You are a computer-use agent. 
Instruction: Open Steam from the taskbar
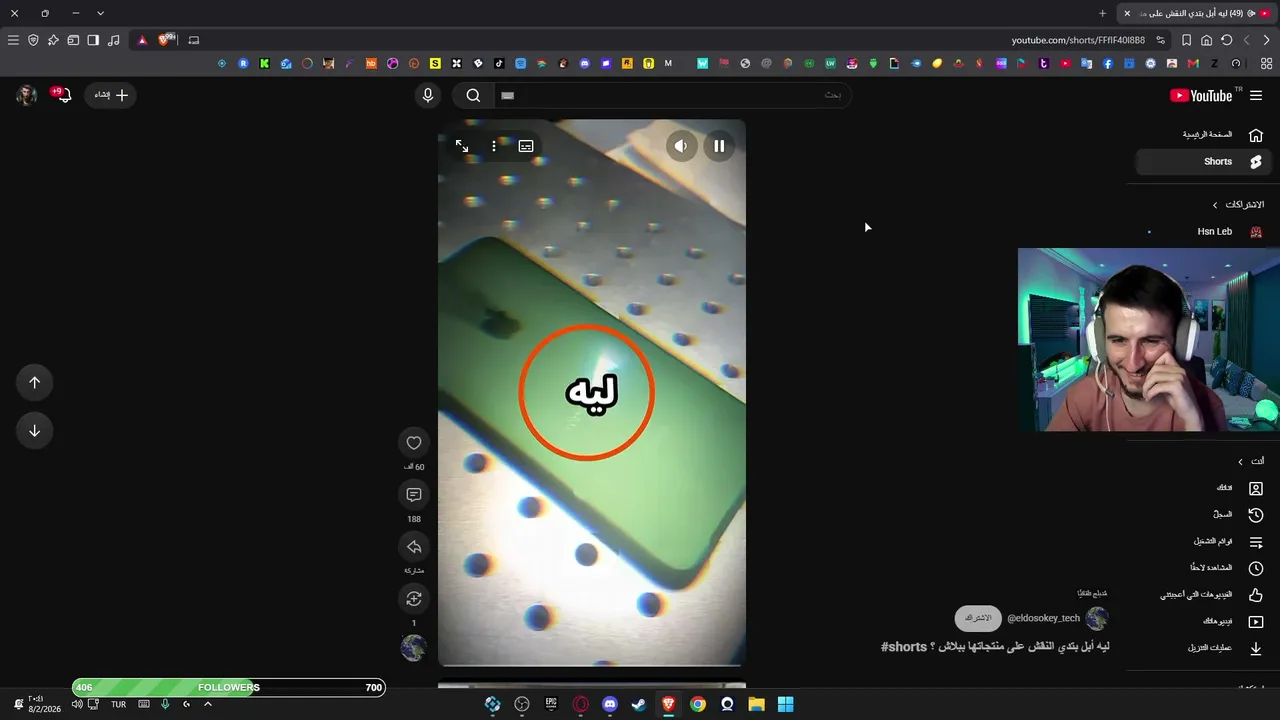point(639,704)
